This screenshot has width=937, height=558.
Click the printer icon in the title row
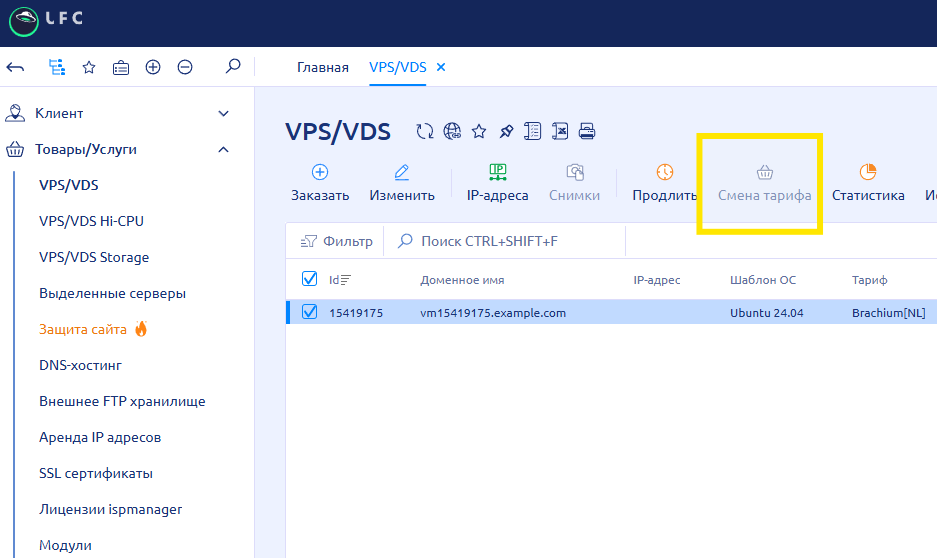[x=587, y=131]
